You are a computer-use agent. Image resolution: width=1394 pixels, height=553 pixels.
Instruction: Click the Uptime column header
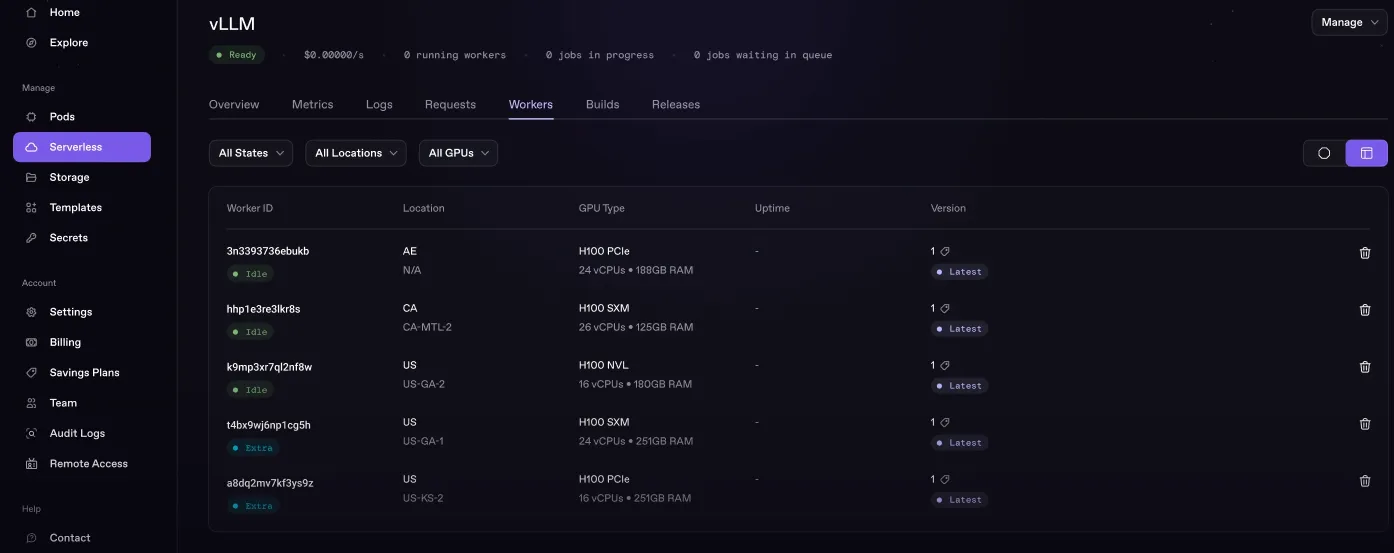tap(772, 208)
